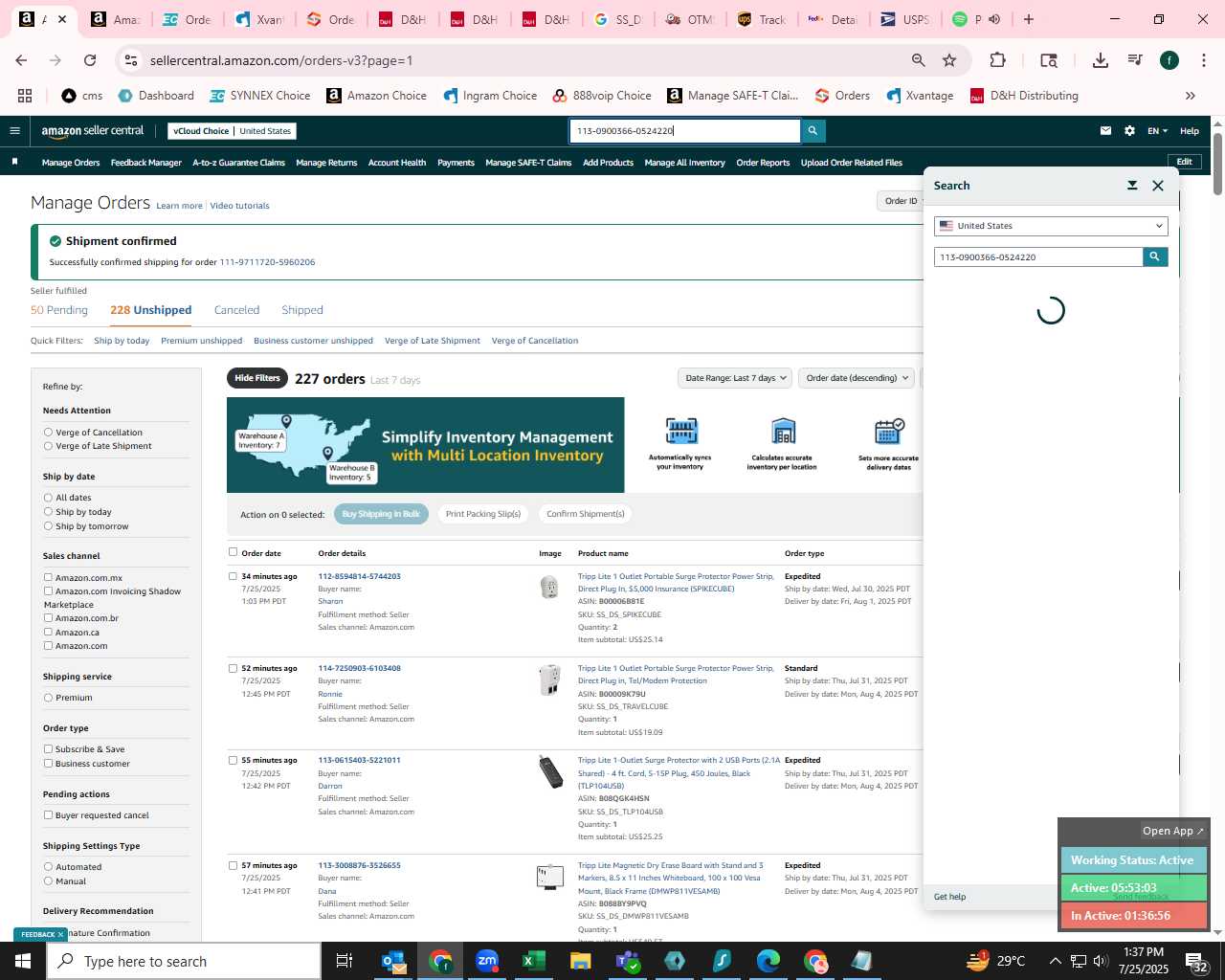Open the Order ID search type dropdown
The height and width of the screenshot is (980, 1225).
pyautogui.click(x=900, y=201)
